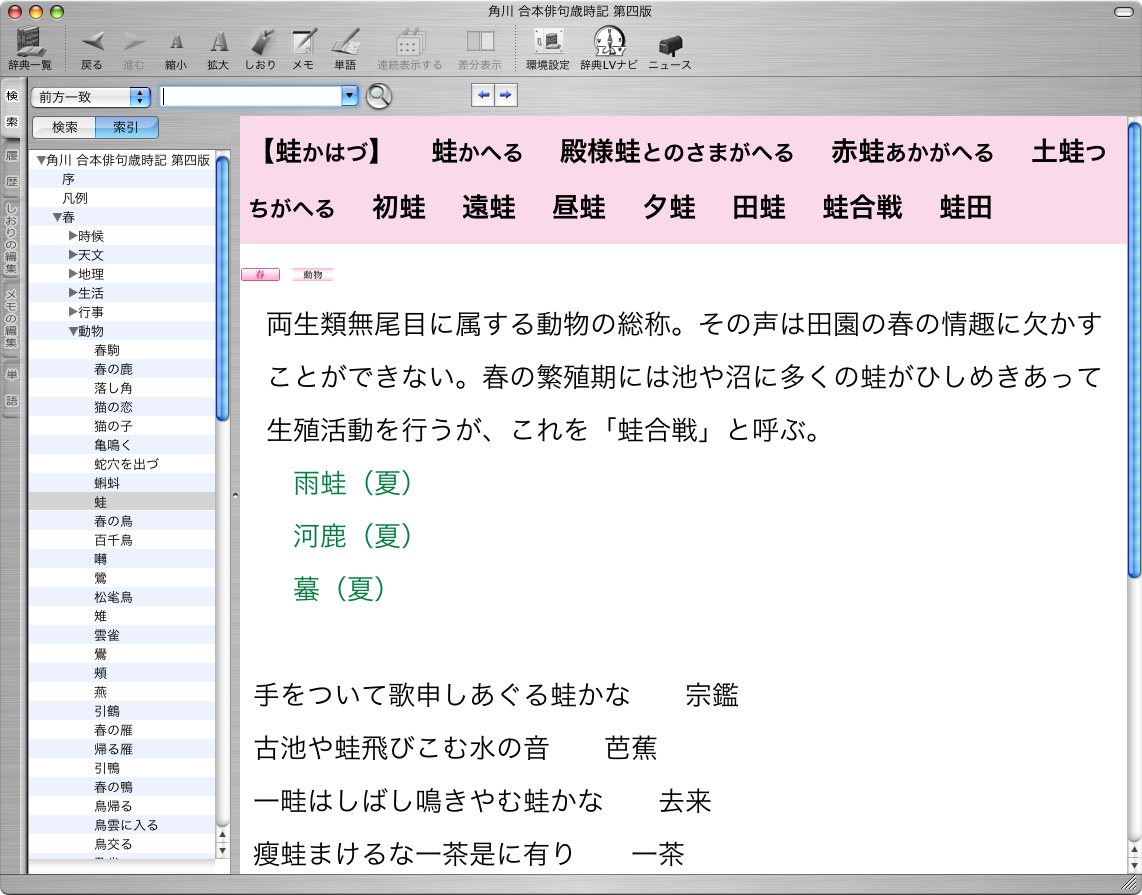Switch to the 索引 segment
The width and height of the screenshot is (1142, 895).
tap(126, 127)
